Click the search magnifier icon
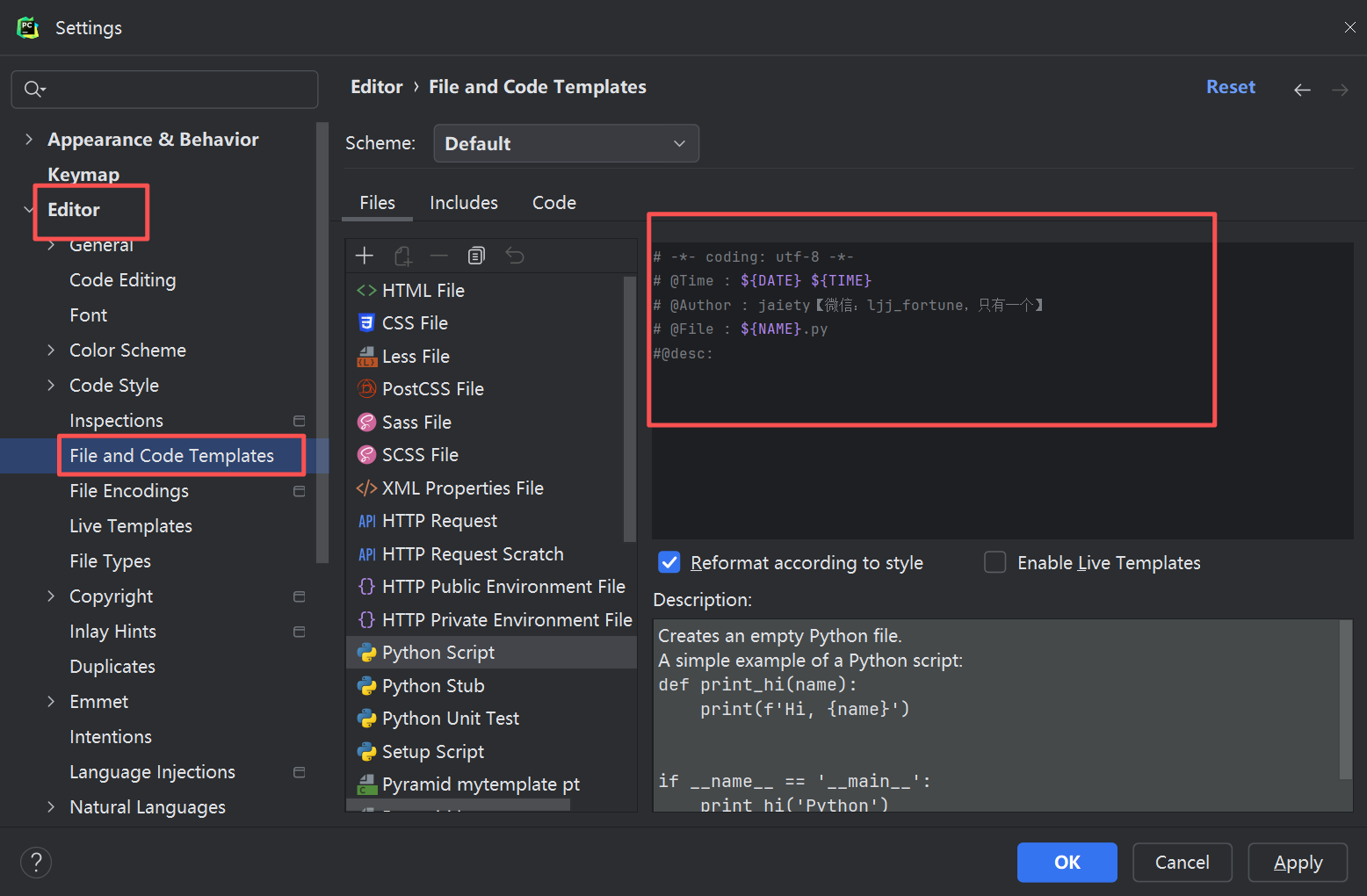Screen dimensions: 1367x896 coord(33,89)
